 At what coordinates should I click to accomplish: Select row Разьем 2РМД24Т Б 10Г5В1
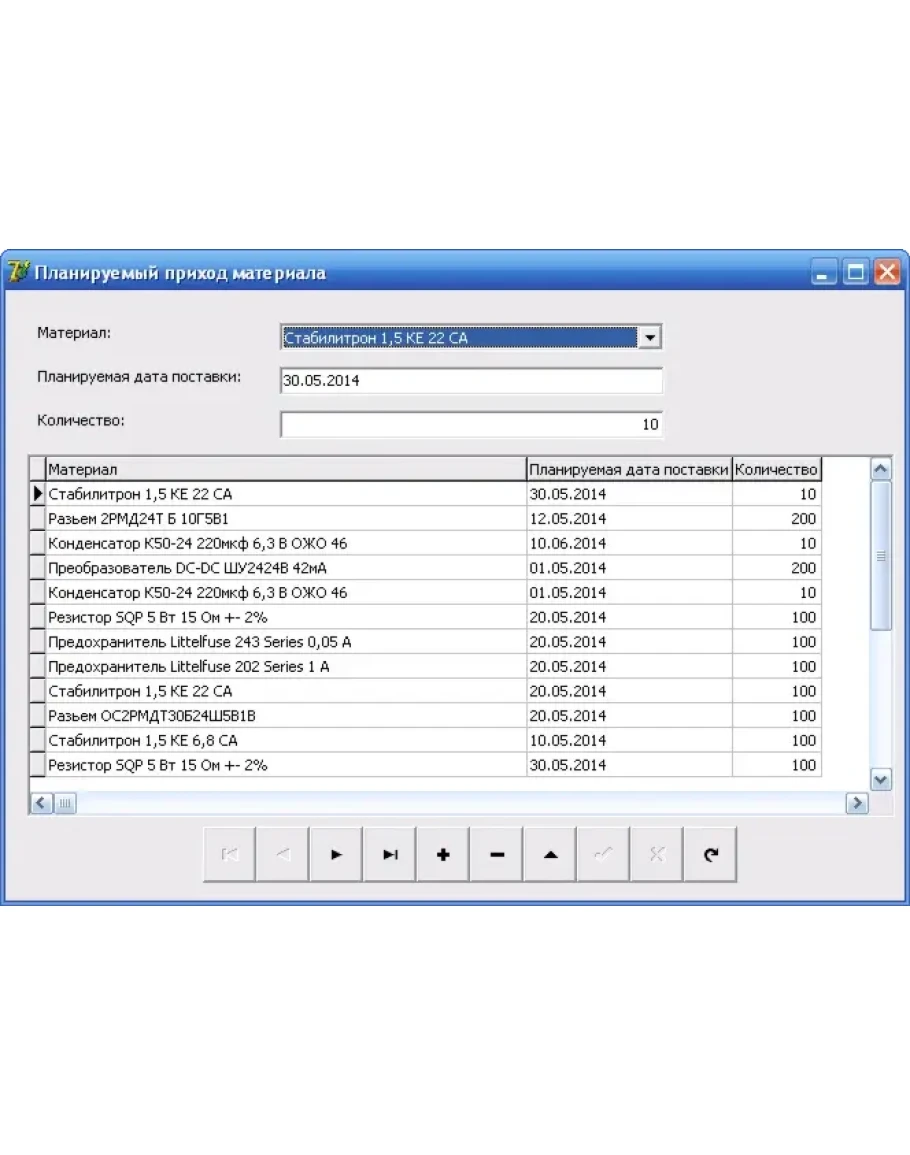(286, 519)
